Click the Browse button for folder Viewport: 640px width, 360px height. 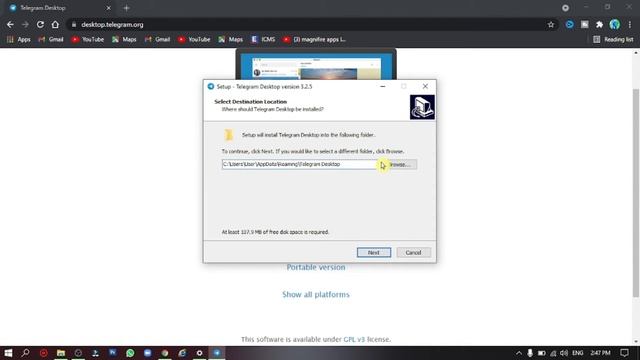pyautogui.click(x=400, y=164)
